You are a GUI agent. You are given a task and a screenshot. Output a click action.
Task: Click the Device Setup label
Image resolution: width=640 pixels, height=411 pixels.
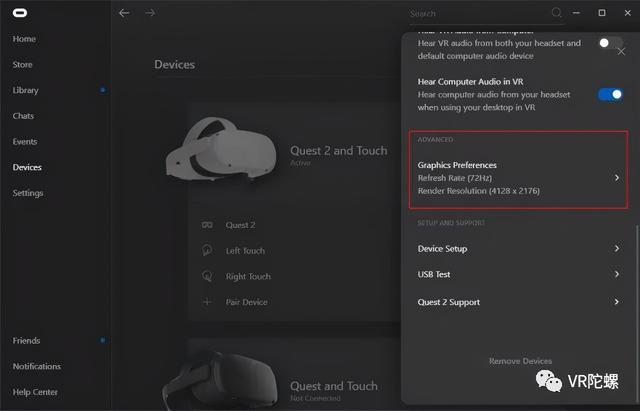click(442, 249)
